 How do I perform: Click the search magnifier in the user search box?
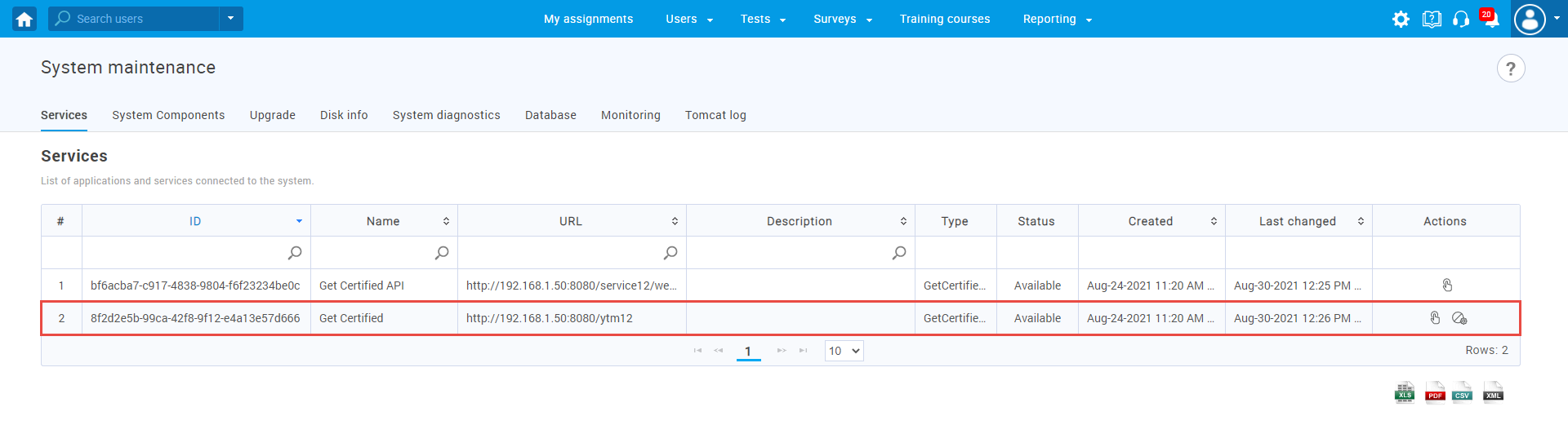coord(63,18)
